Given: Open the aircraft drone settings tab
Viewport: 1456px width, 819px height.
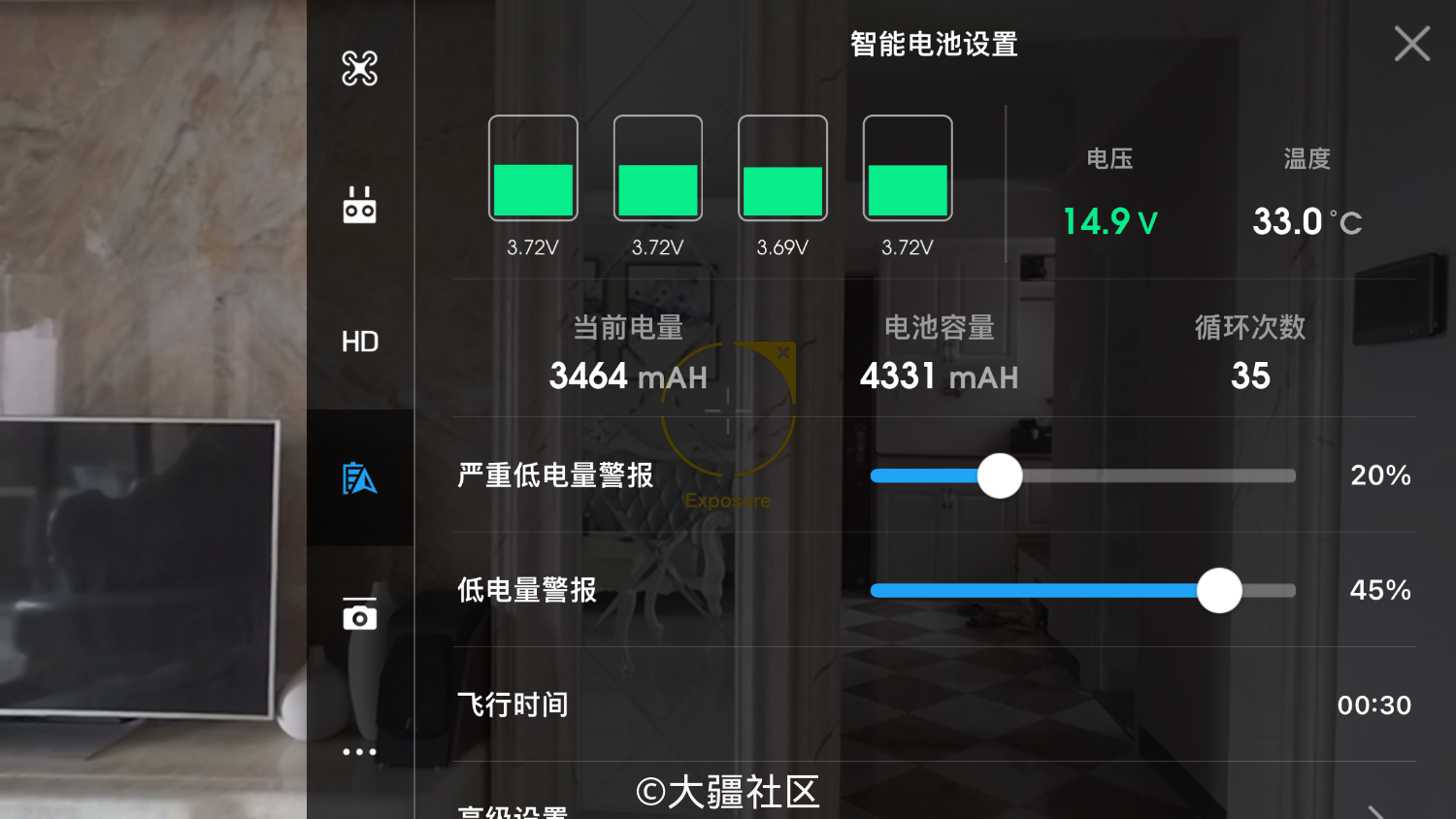Looking at the screenshot, I should (359, 68).
